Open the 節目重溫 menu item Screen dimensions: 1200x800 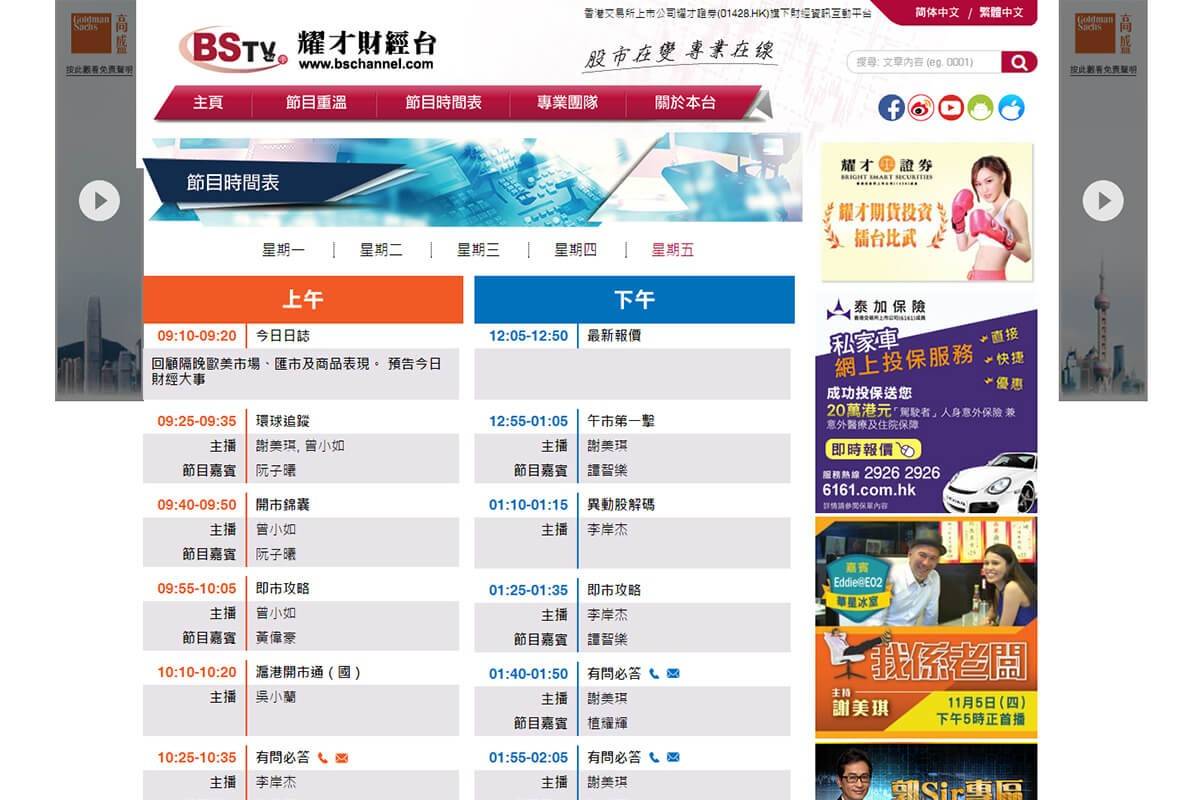tap(316, 103)
